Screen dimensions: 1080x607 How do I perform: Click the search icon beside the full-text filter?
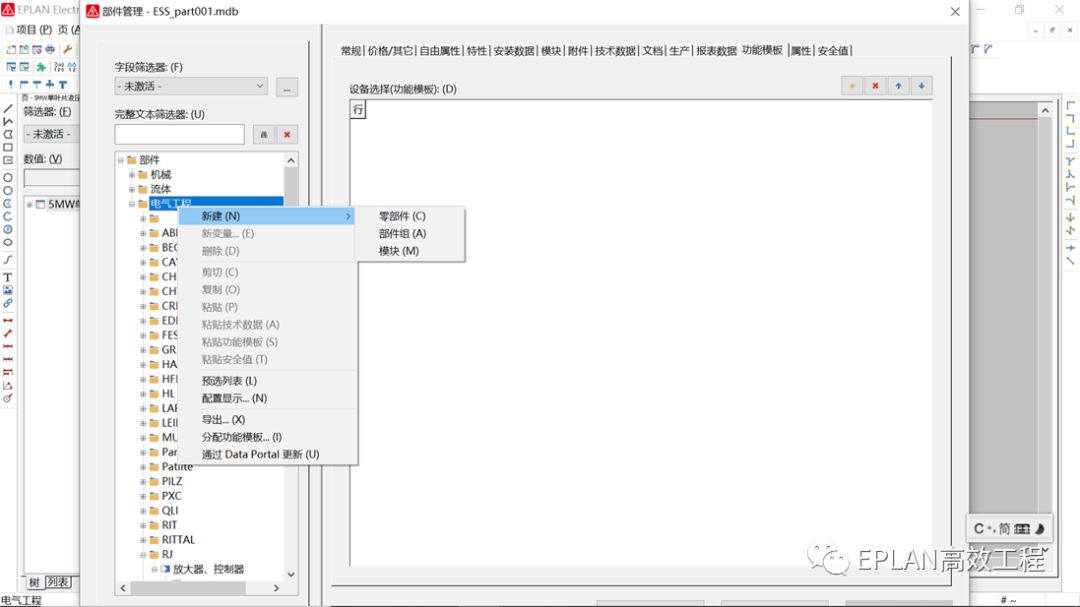pyautogui.click(x=264, y=133)
